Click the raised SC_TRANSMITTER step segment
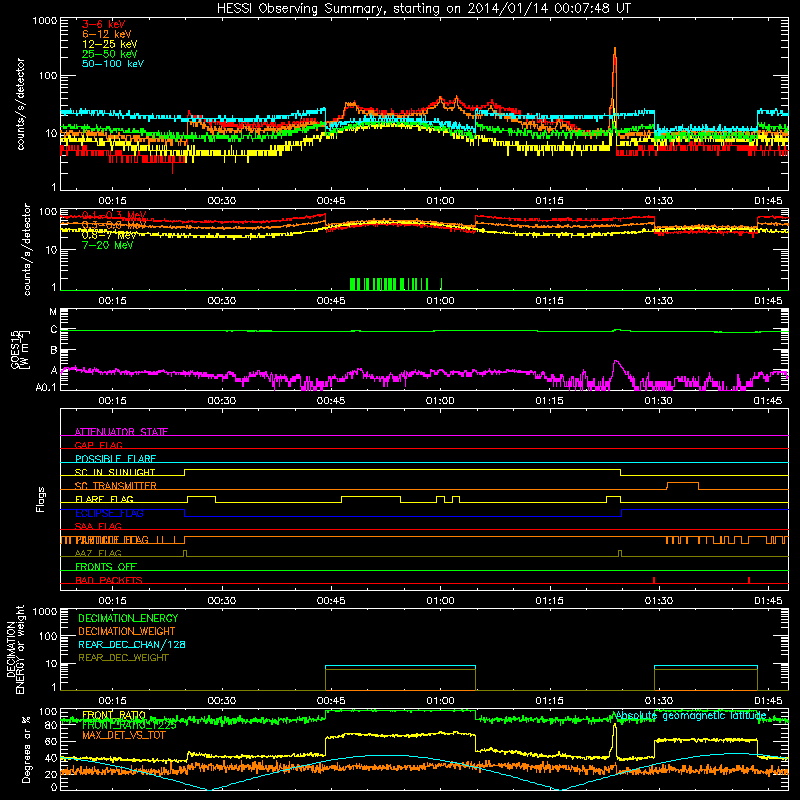 [x=683, y=483]
